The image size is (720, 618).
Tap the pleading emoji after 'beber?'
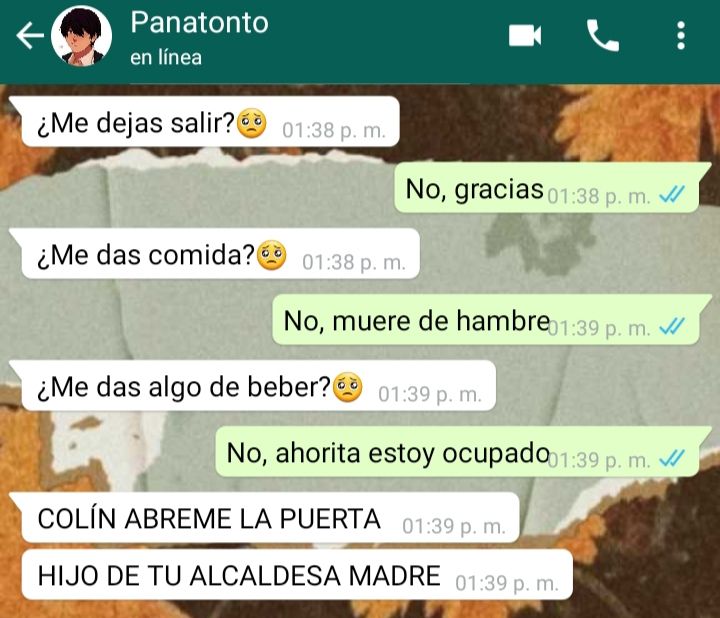pos(348,387)
